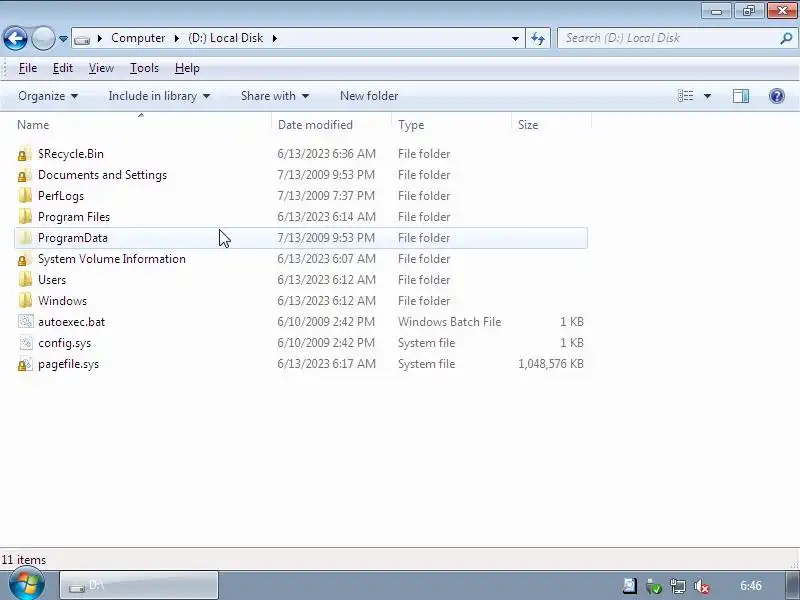
Task: Click the 1,048,576 KB size value
Action: [x=551, y=364]
